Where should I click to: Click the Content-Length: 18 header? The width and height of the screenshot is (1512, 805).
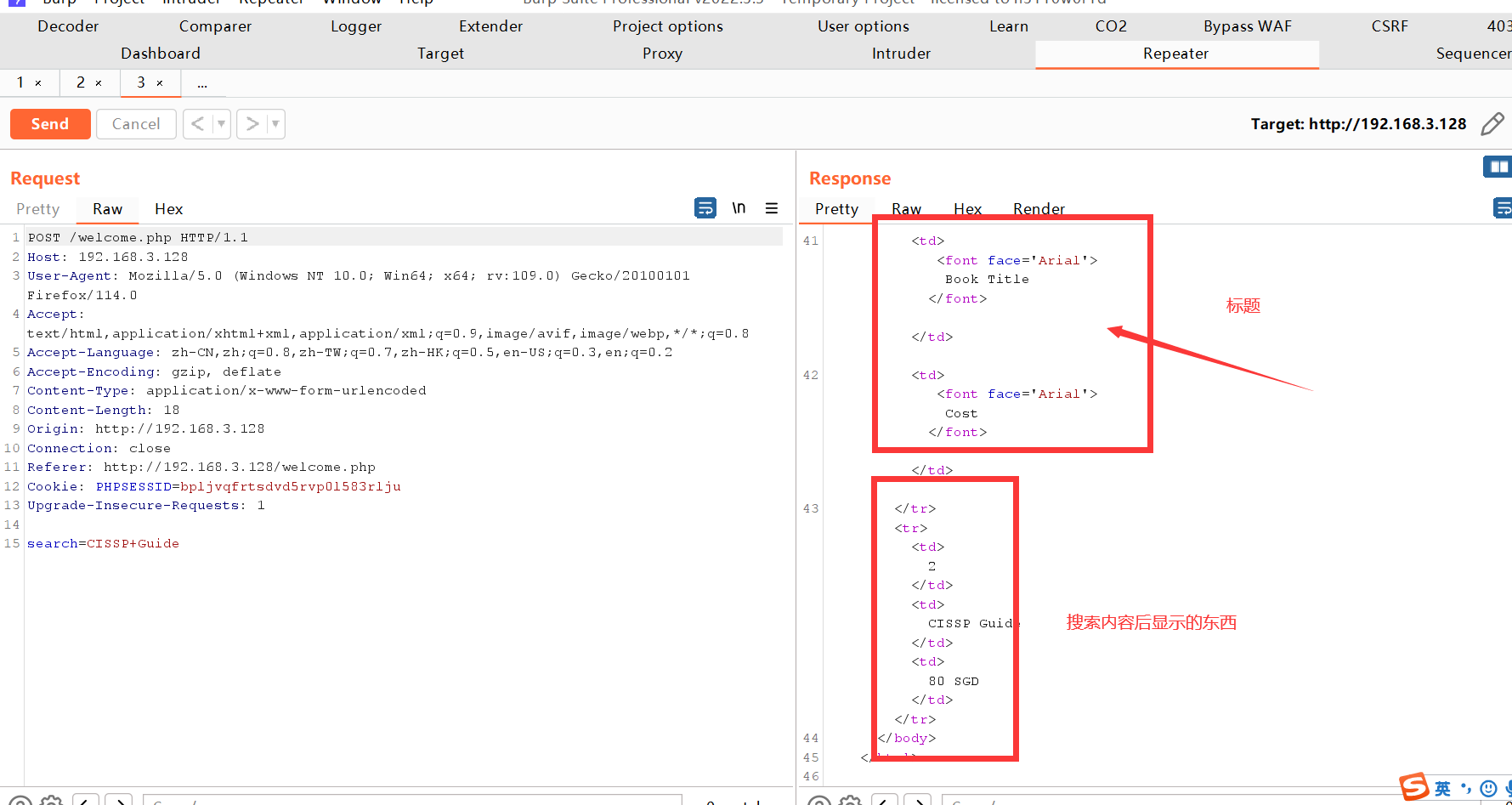click(103, 410)
